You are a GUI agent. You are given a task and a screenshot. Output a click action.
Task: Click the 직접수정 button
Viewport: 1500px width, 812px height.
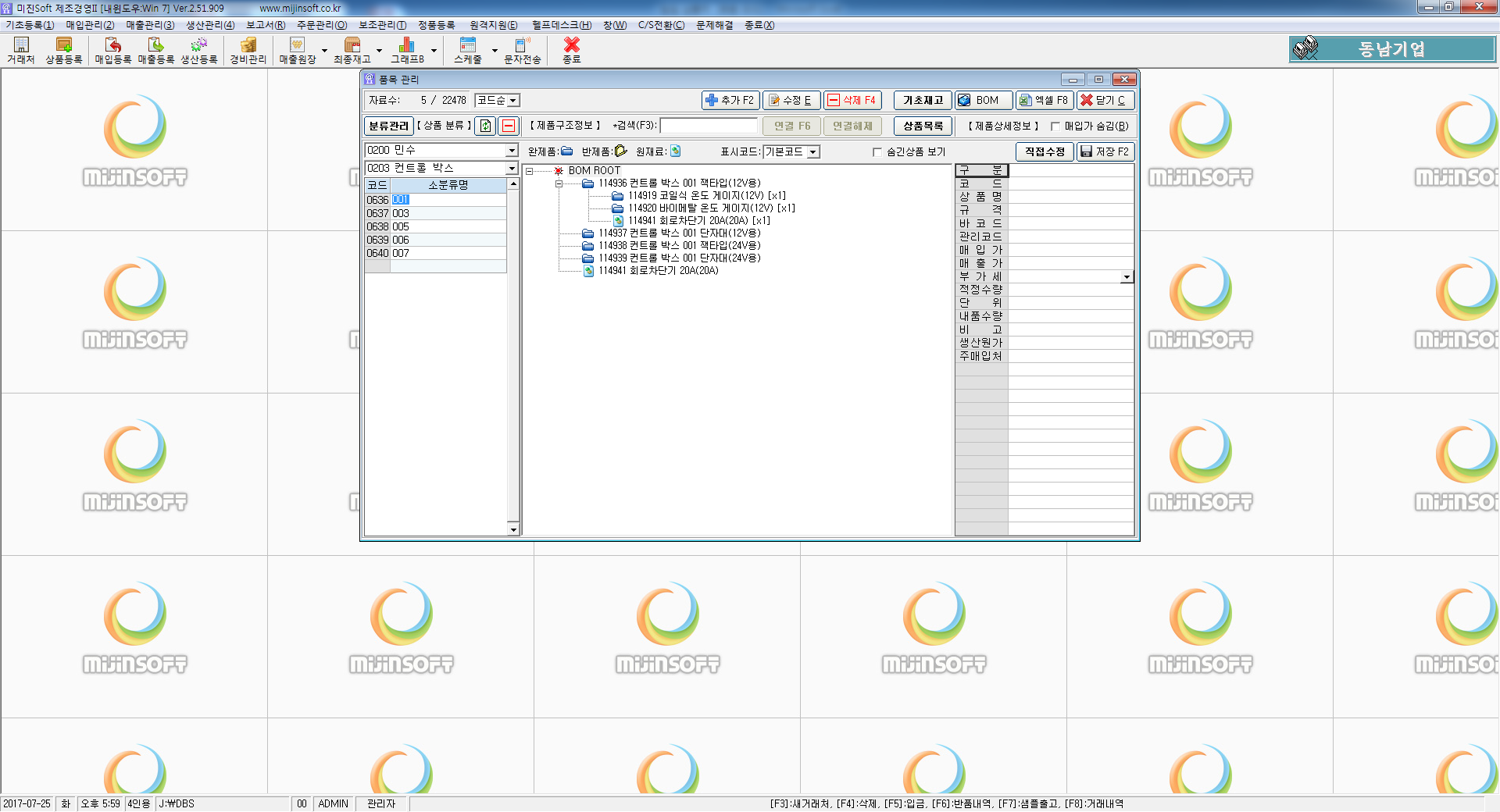(x=1045, y=152)
